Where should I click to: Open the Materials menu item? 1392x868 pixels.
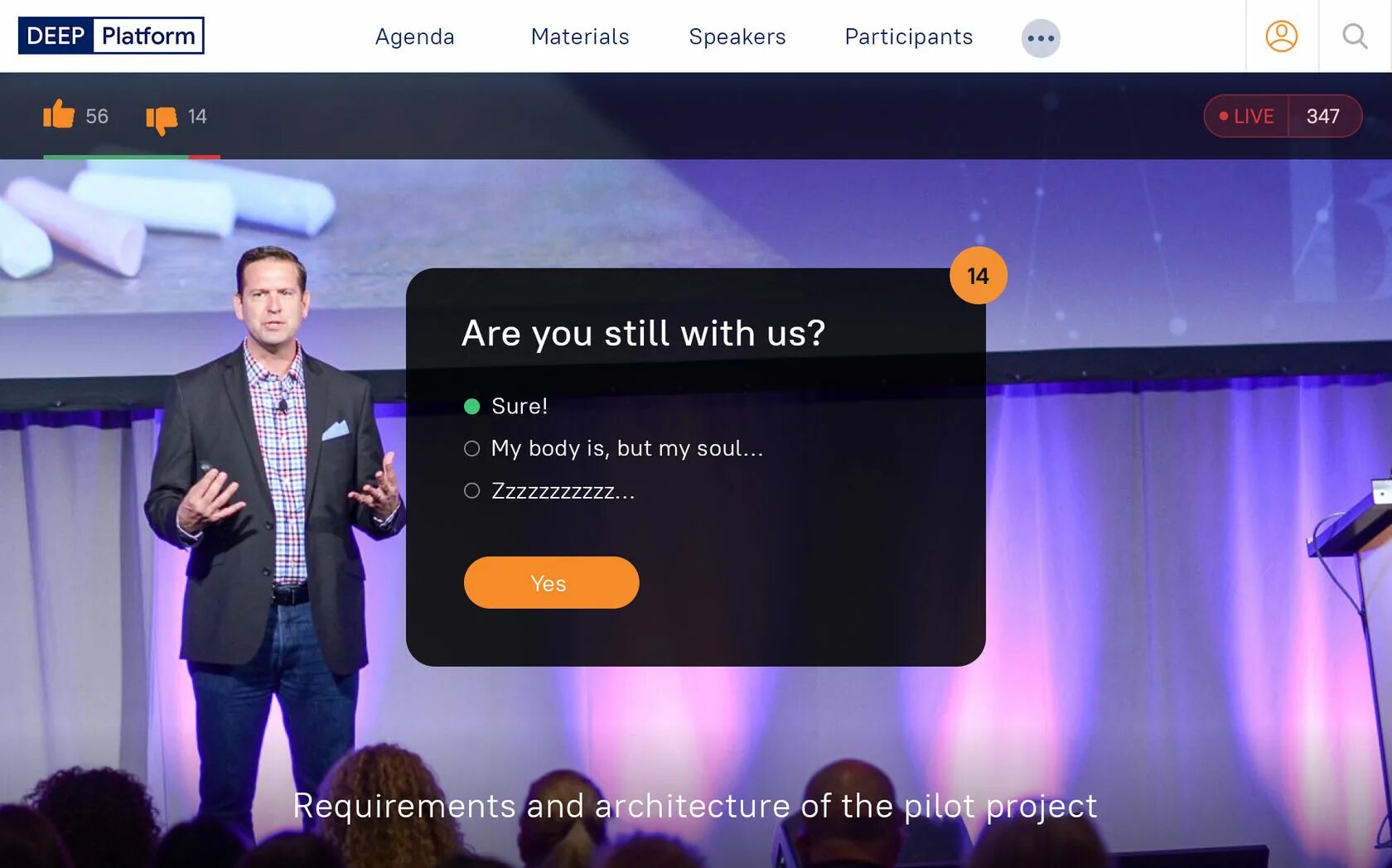point(580,36)
